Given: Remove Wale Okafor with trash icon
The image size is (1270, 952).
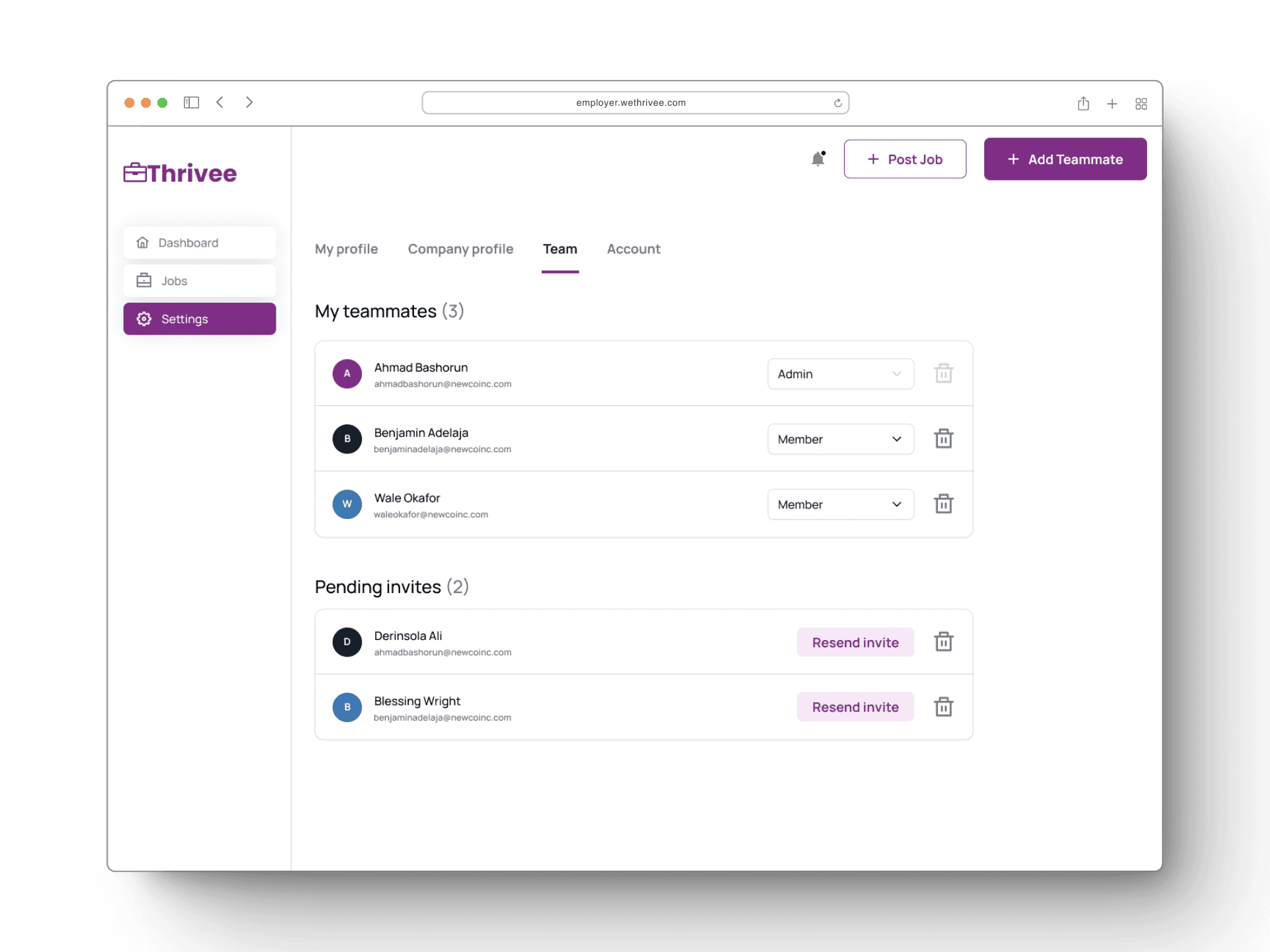Looking at the screenshot, I should coord(943,504).
